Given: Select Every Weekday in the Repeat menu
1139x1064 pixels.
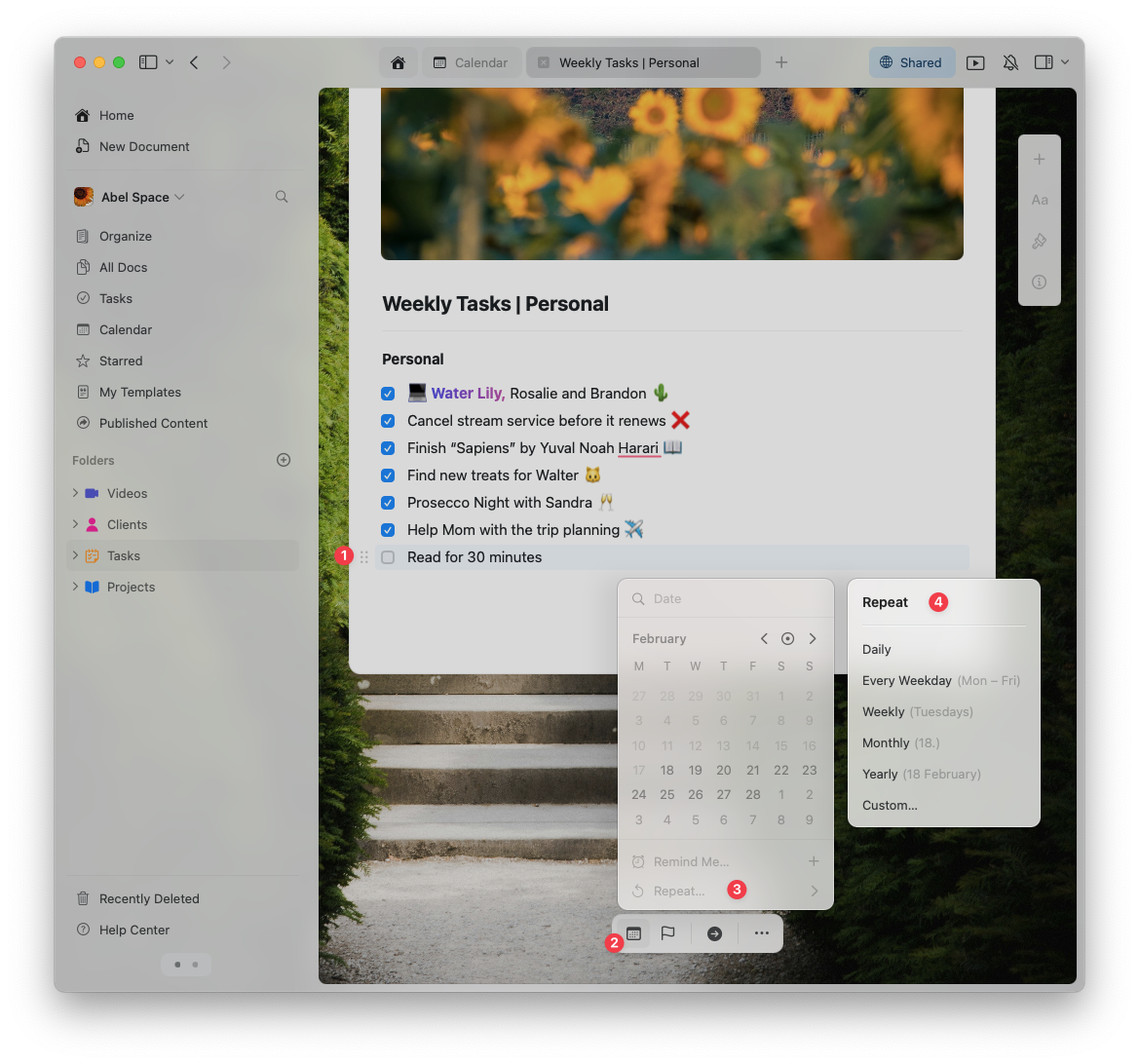Looking at the screenshot, I should tap(907, 680).
